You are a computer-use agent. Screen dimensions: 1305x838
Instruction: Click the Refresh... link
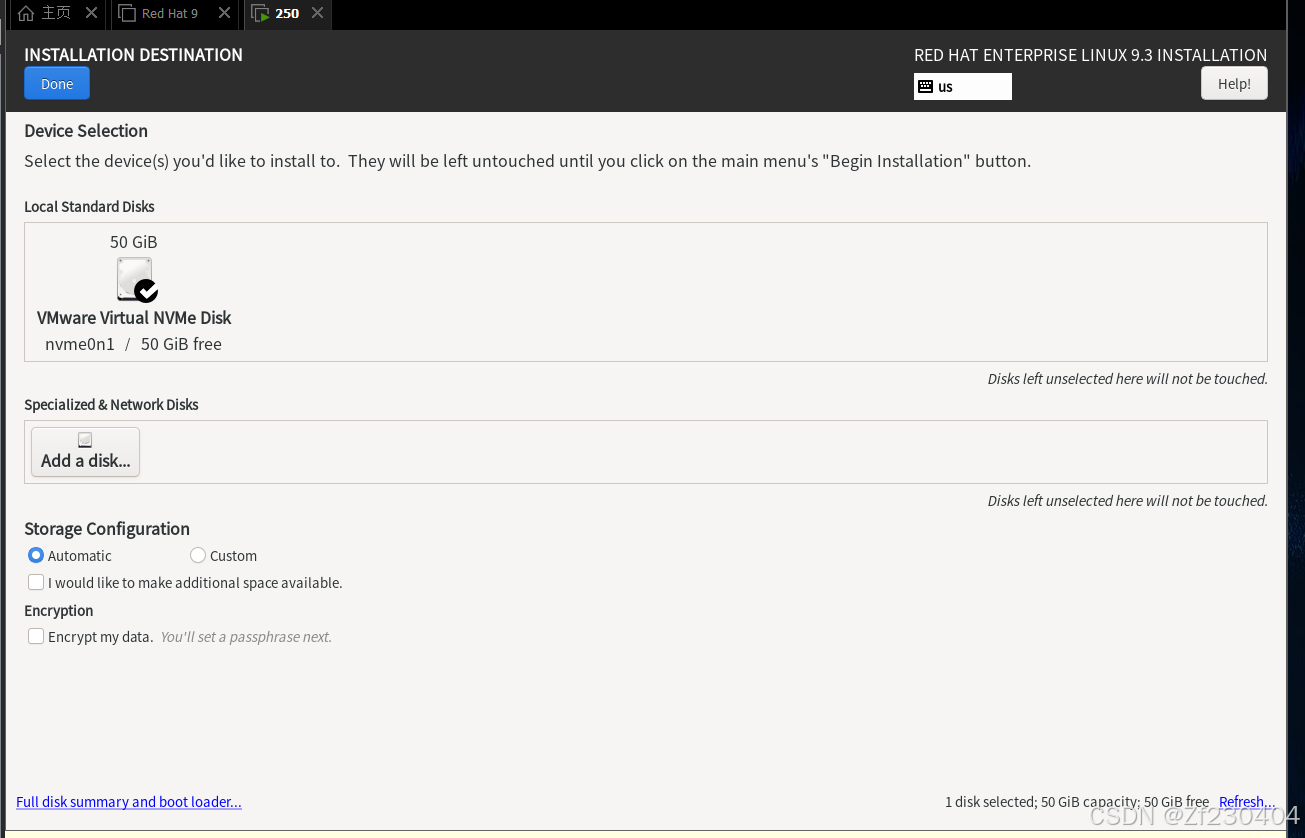(1247, 802)
